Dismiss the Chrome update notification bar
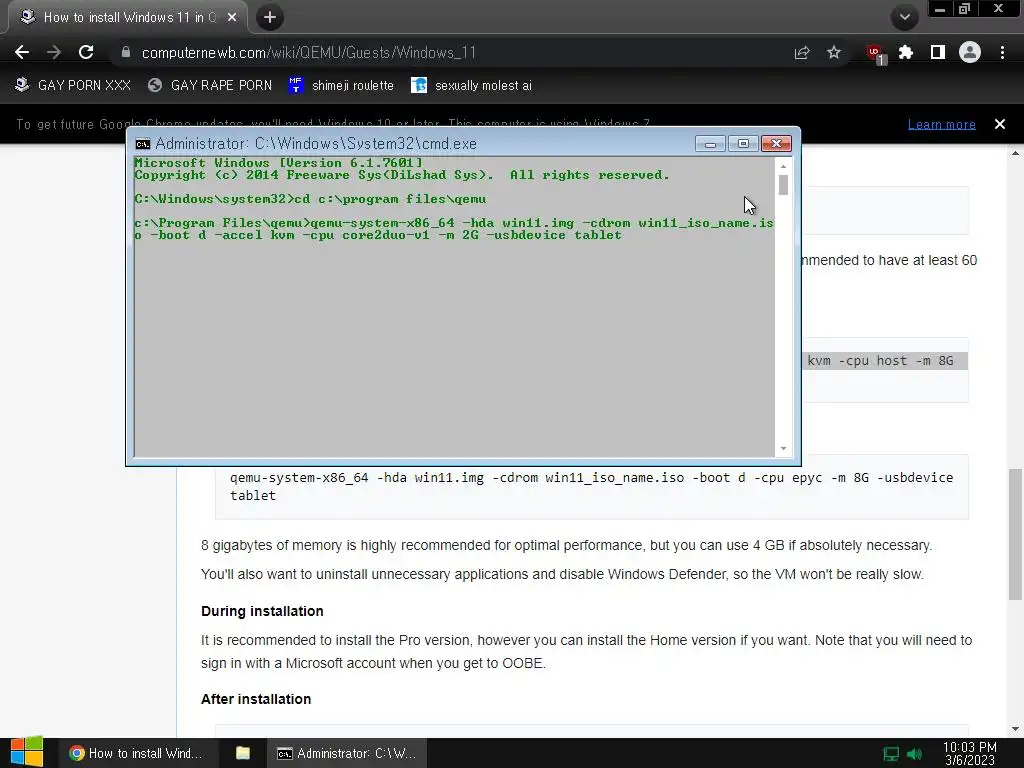Viewport: 1024px width, 768px height. 1000,124
